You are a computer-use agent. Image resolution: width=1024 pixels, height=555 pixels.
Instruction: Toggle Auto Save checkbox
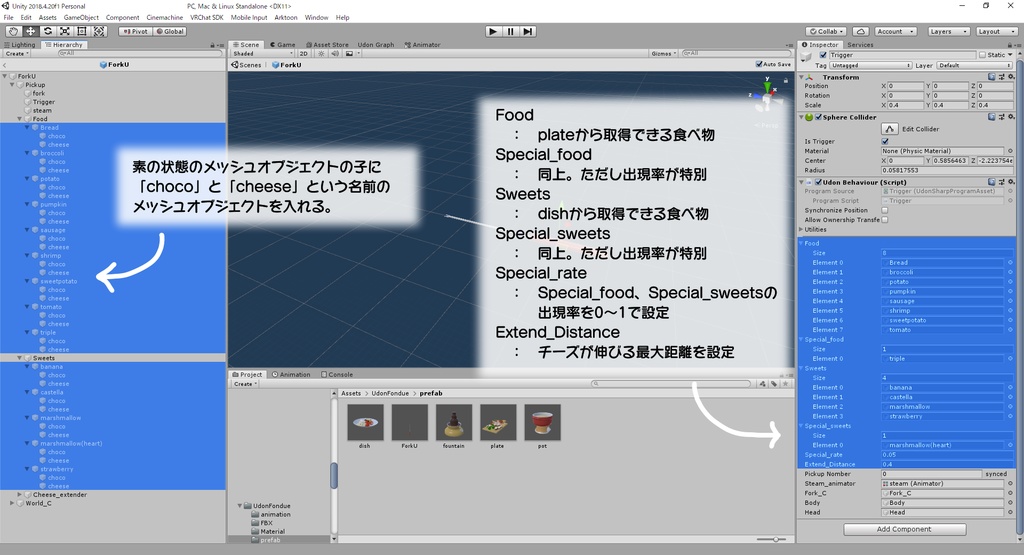pyautogui.click(x=759, y=64)
